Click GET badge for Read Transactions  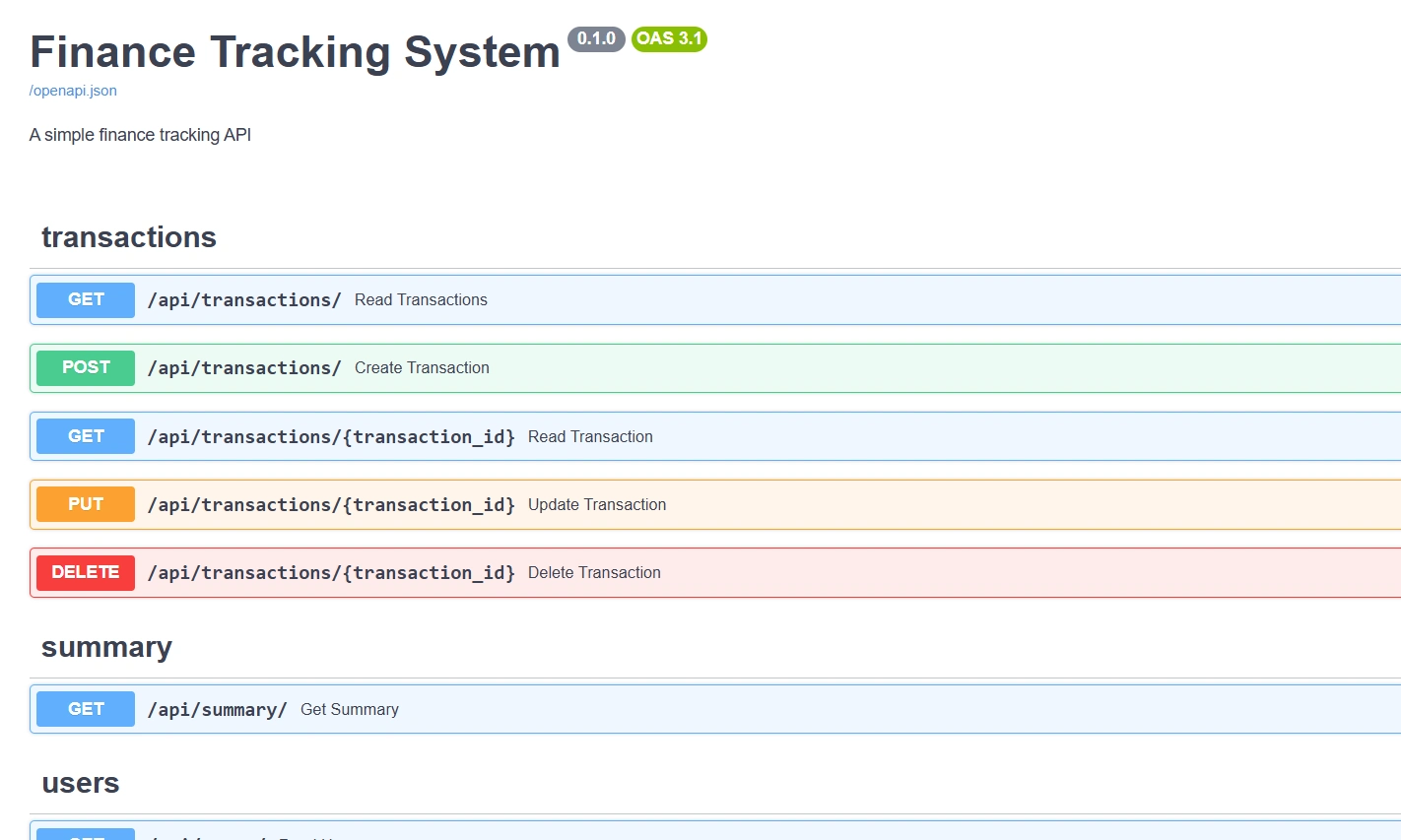click(x=86, y=300)
